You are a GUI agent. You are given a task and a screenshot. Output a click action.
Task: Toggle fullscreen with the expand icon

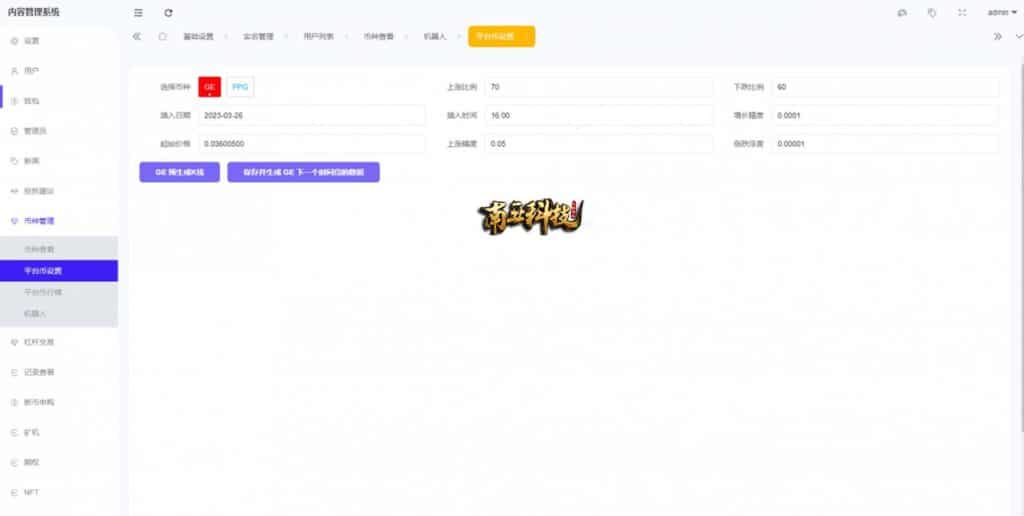pyautogui.click(x=962, y=12)
